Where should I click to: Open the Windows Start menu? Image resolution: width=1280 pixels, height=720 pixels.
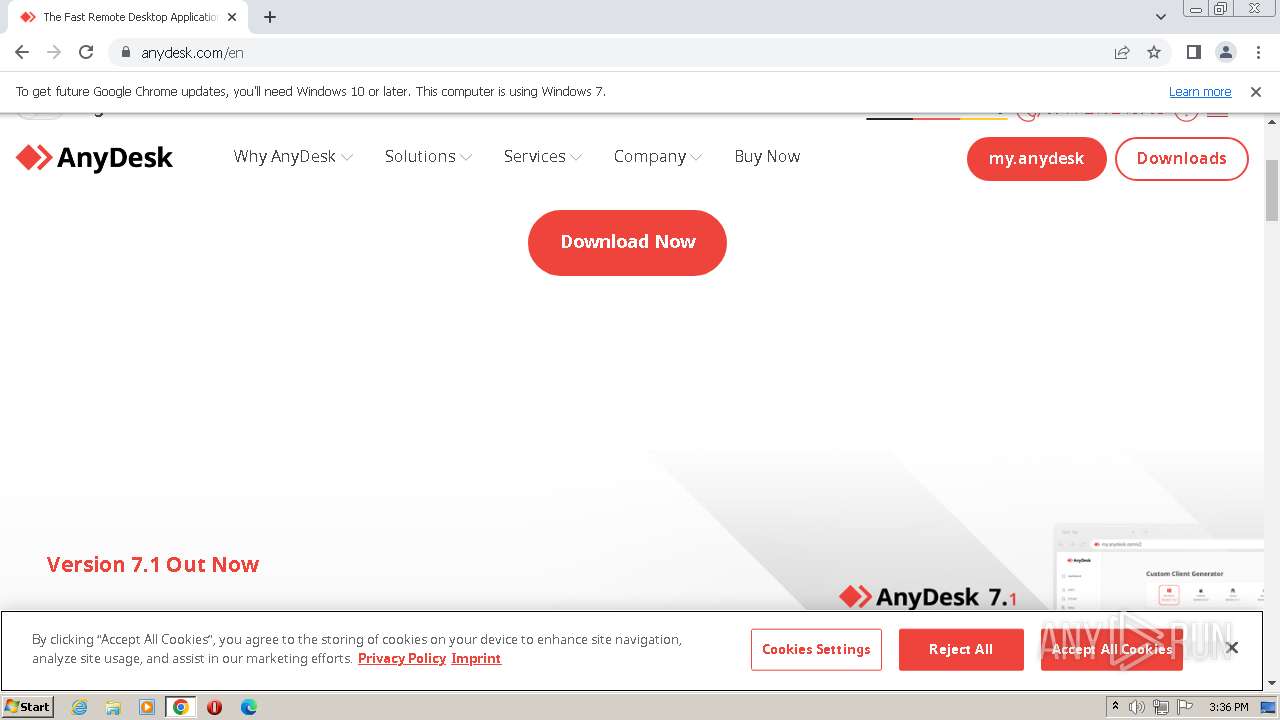(x=28, y=706)
